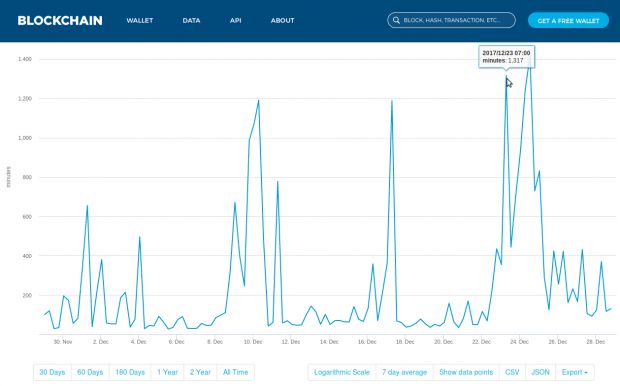
Task: Click the 200 y-axis label
Action: [x=27, y=295]
